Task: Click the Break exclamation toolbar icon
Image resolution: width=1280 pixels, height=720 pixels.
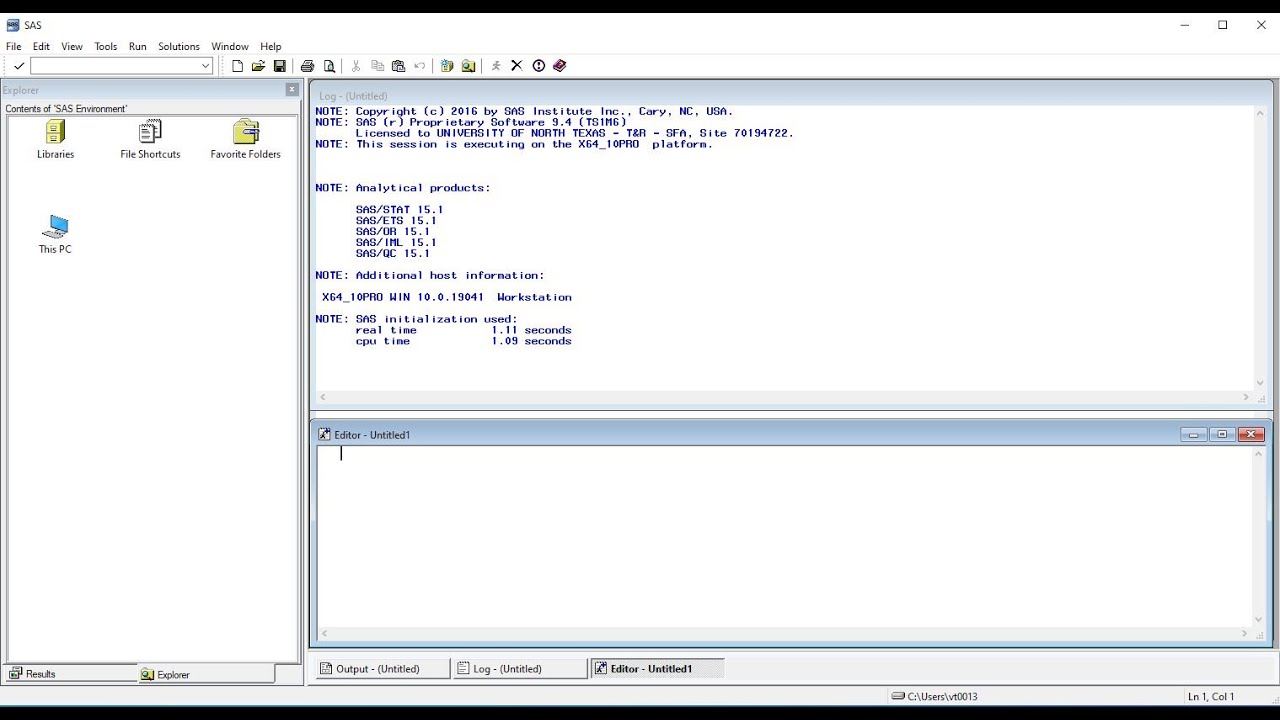Action: click(x=539, y=66)
